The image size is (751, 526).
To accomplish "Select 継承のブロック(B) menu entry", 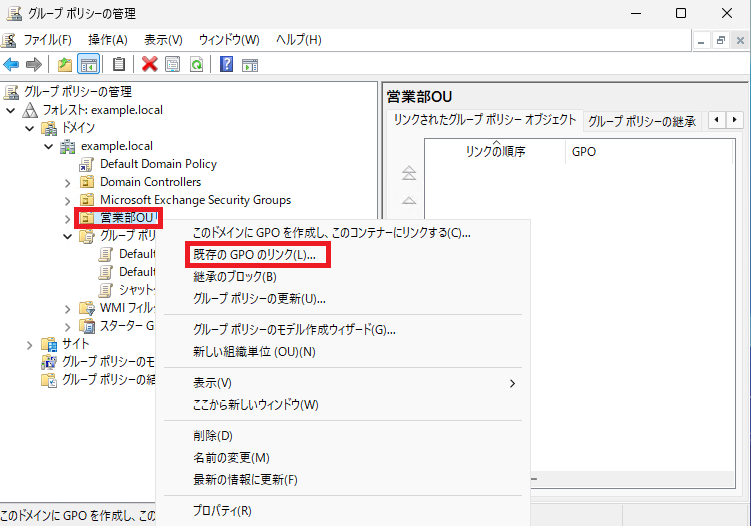I will [343, 277].
